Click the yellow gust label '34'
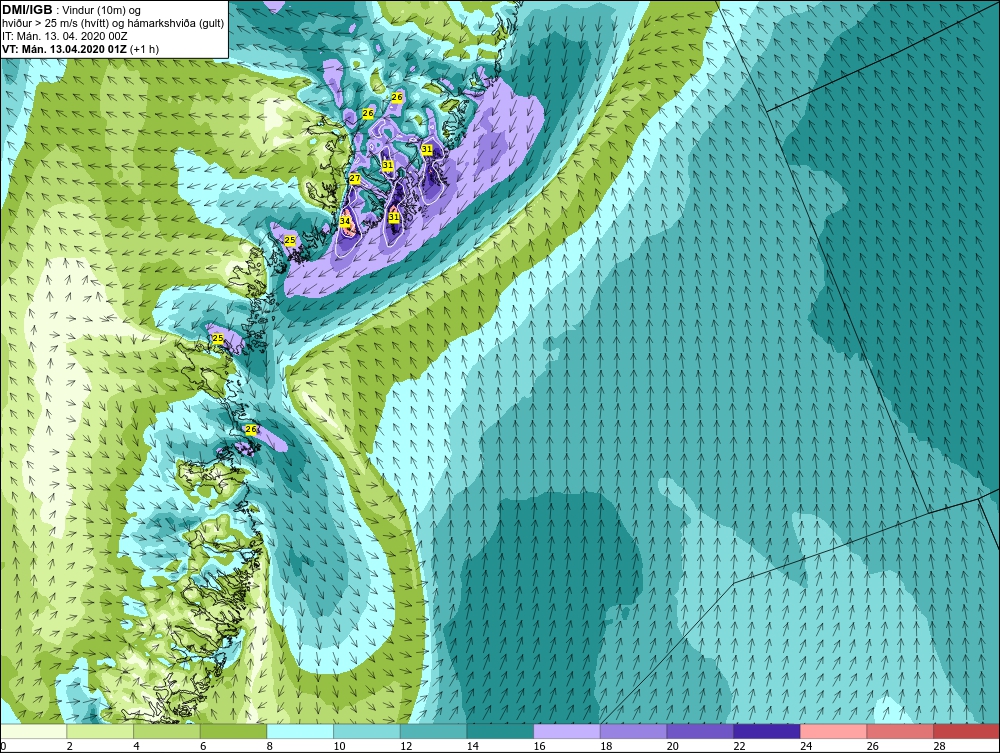This screenshot has height=753, width=1000. [345, 221]
